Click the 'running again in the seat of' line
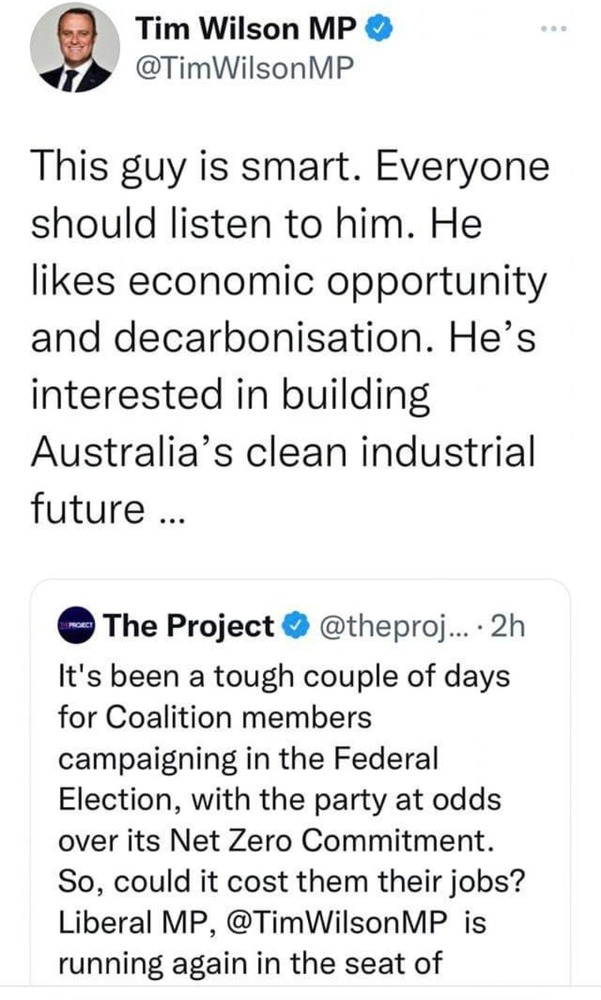 [250, 965]
